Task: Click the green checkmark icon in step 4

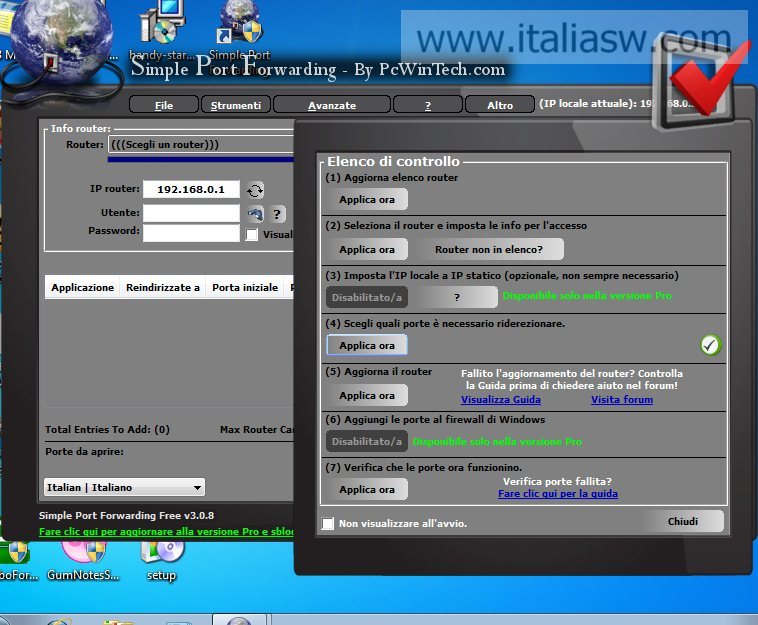Action: 710,345
